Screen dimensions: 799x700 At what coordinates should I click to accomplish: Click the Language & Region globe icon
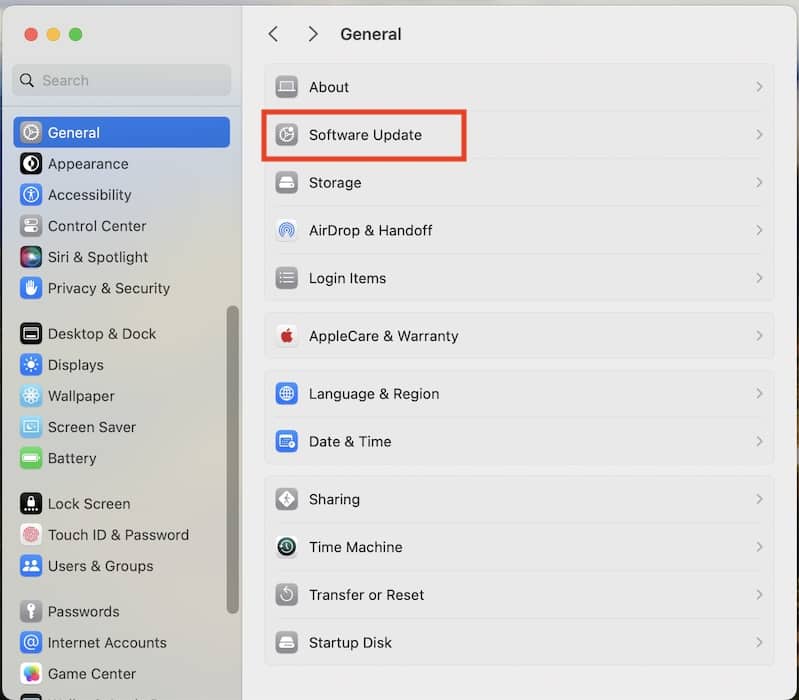(287, 394)
